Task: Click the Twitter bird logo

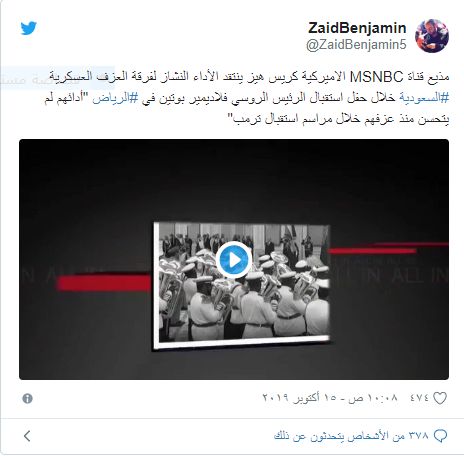Action: (28, 28)
